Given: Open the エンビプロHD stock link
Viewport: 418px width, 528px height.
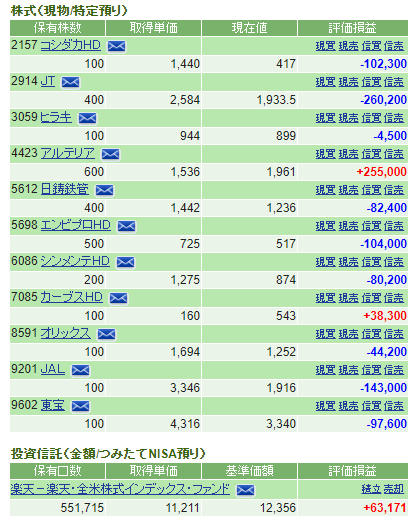Looking at the screenshot, I should click(75, 225).
